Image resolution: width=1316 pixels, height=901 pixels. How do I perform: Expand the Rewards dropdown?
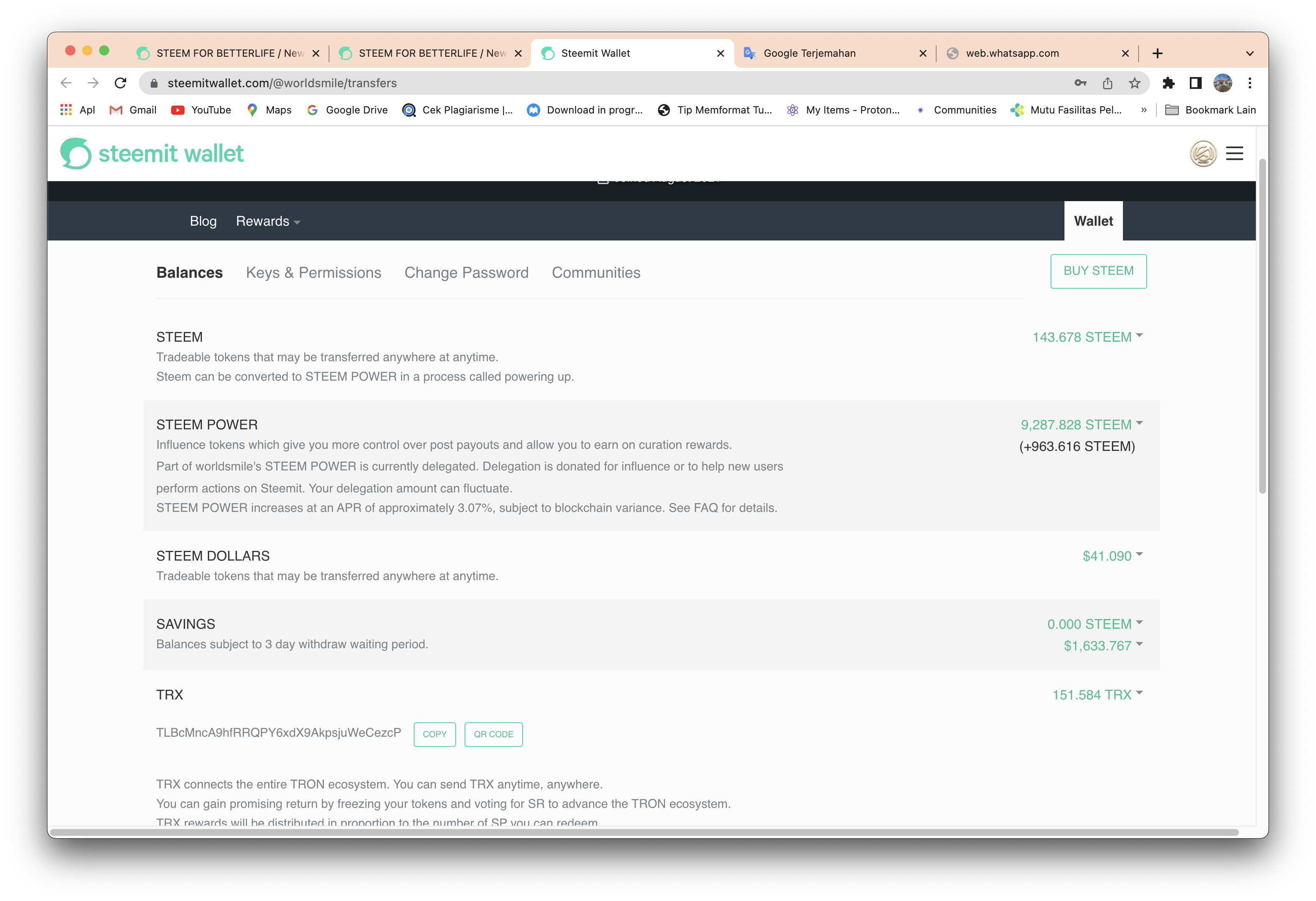pyautogui.click(x=268, y=221)
